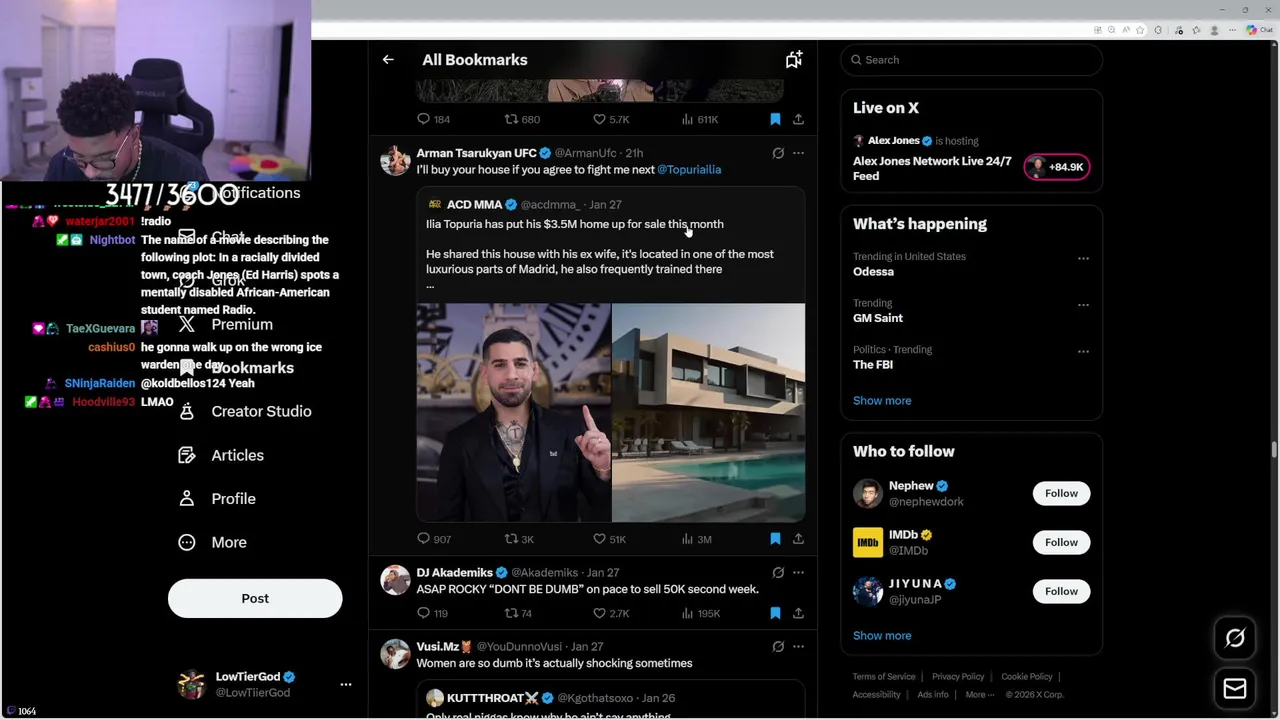Viewport: 1280px width, 720px height.
Task: View top post 611K views
Action: [x=699, y=119]
